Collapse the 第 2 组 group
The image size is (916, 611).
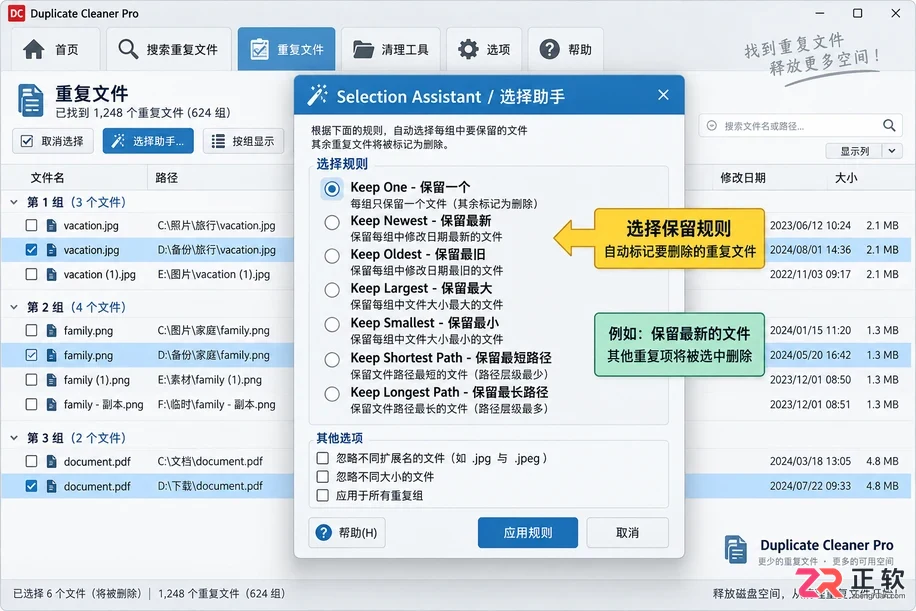coord(14,307)
